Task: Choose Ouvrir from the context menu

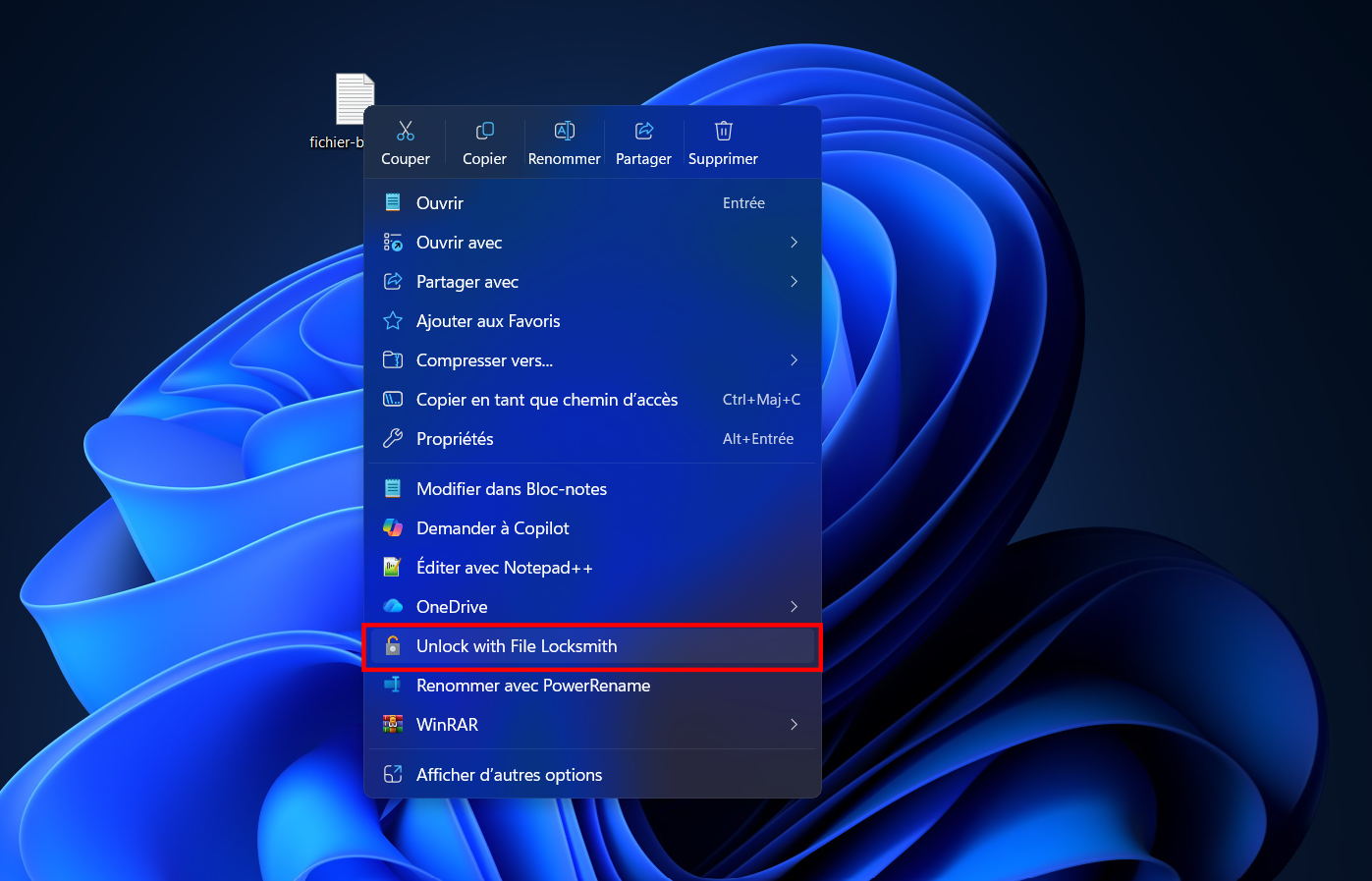Action: (592, 203)
